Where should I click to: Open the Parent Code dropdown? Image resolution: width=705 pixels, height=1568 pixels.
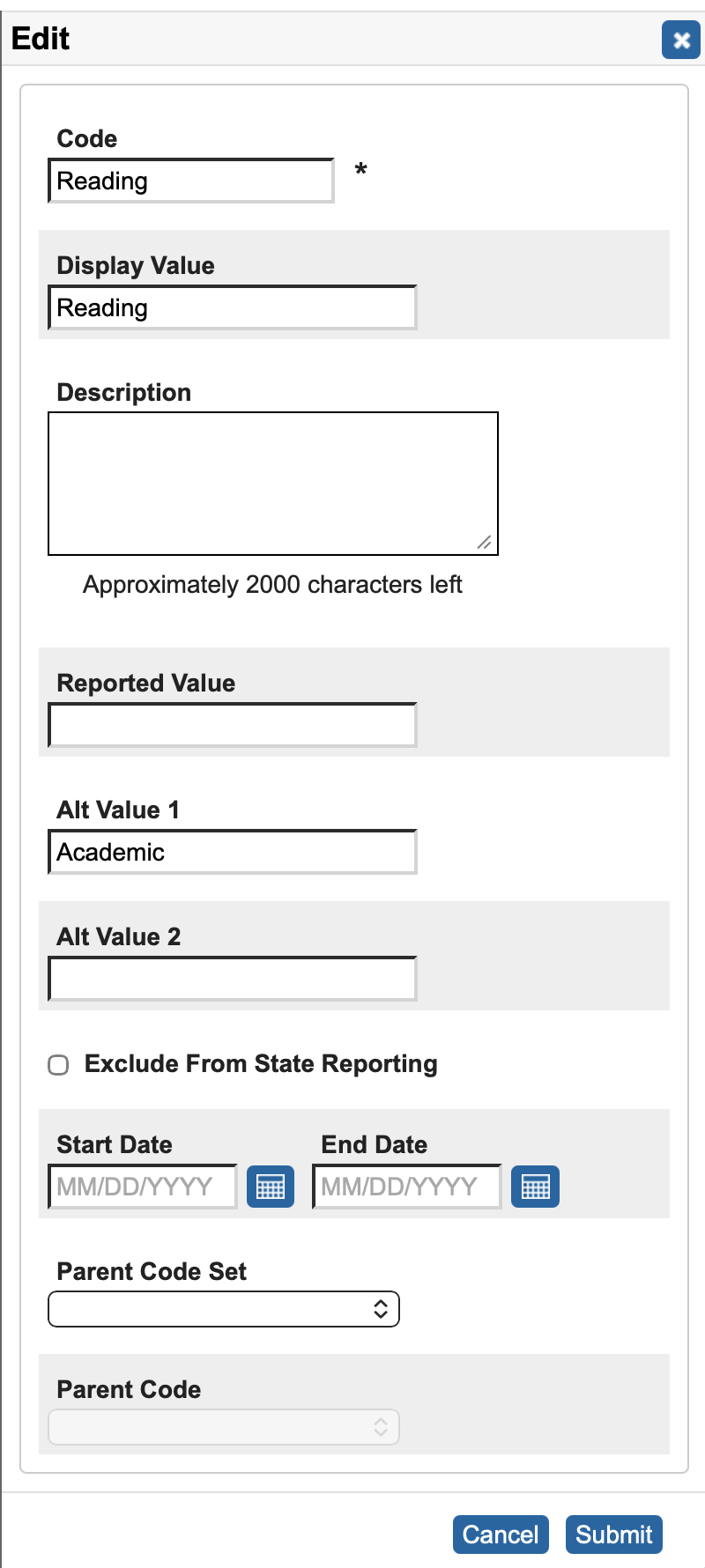click(x=224, y=1427)
